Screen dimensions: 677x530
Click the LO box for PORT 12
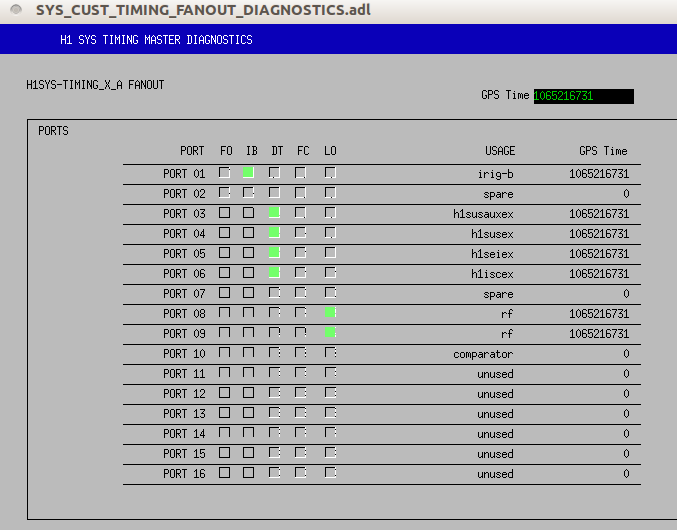click(x=330, y=393)
